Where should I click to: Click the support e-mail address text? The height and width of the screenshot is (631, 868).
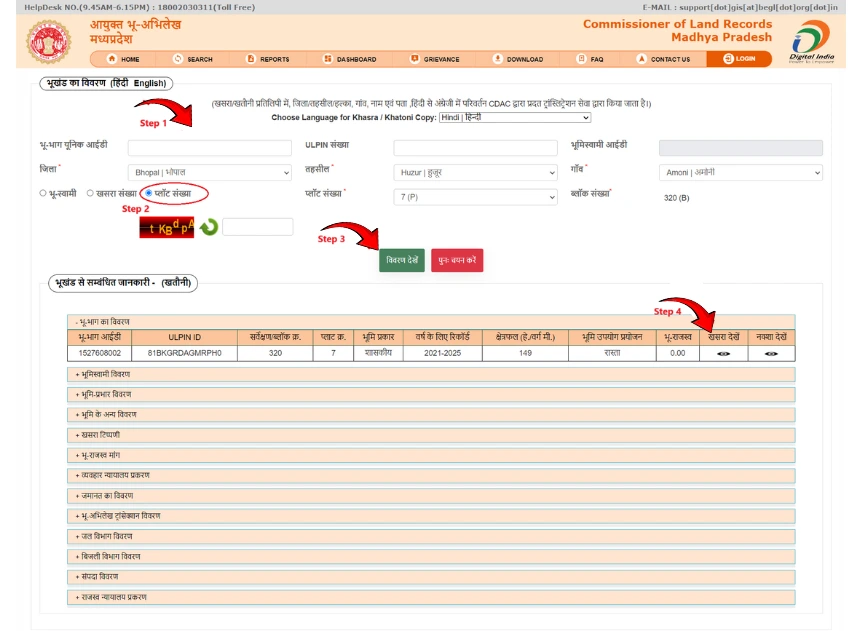click(x=758, y=7)
